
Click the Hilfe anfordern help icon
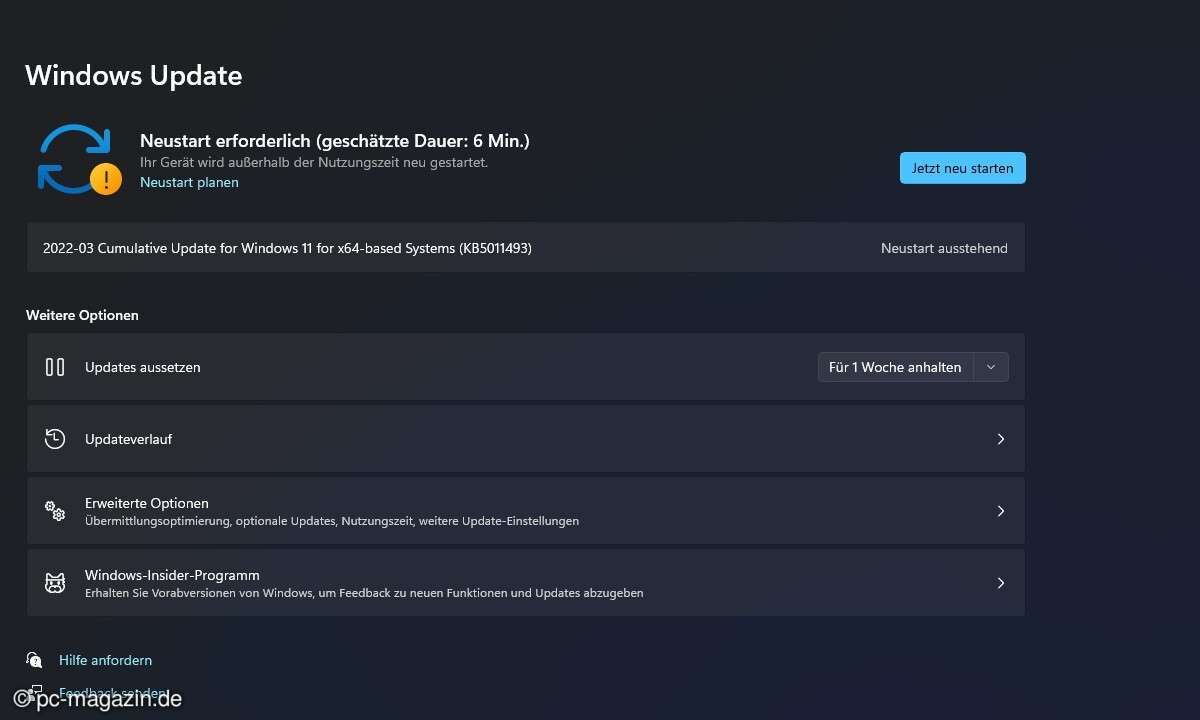pyautogui.click(x=35, y=660)
